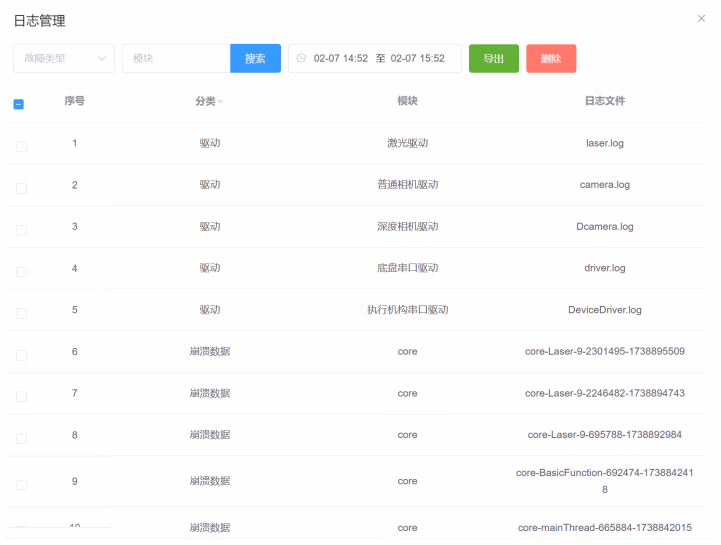Check the box for row 7 core-Laser-9-2246482
The height and width of the screenshot is (545, 721).
[x=21, y=396]
